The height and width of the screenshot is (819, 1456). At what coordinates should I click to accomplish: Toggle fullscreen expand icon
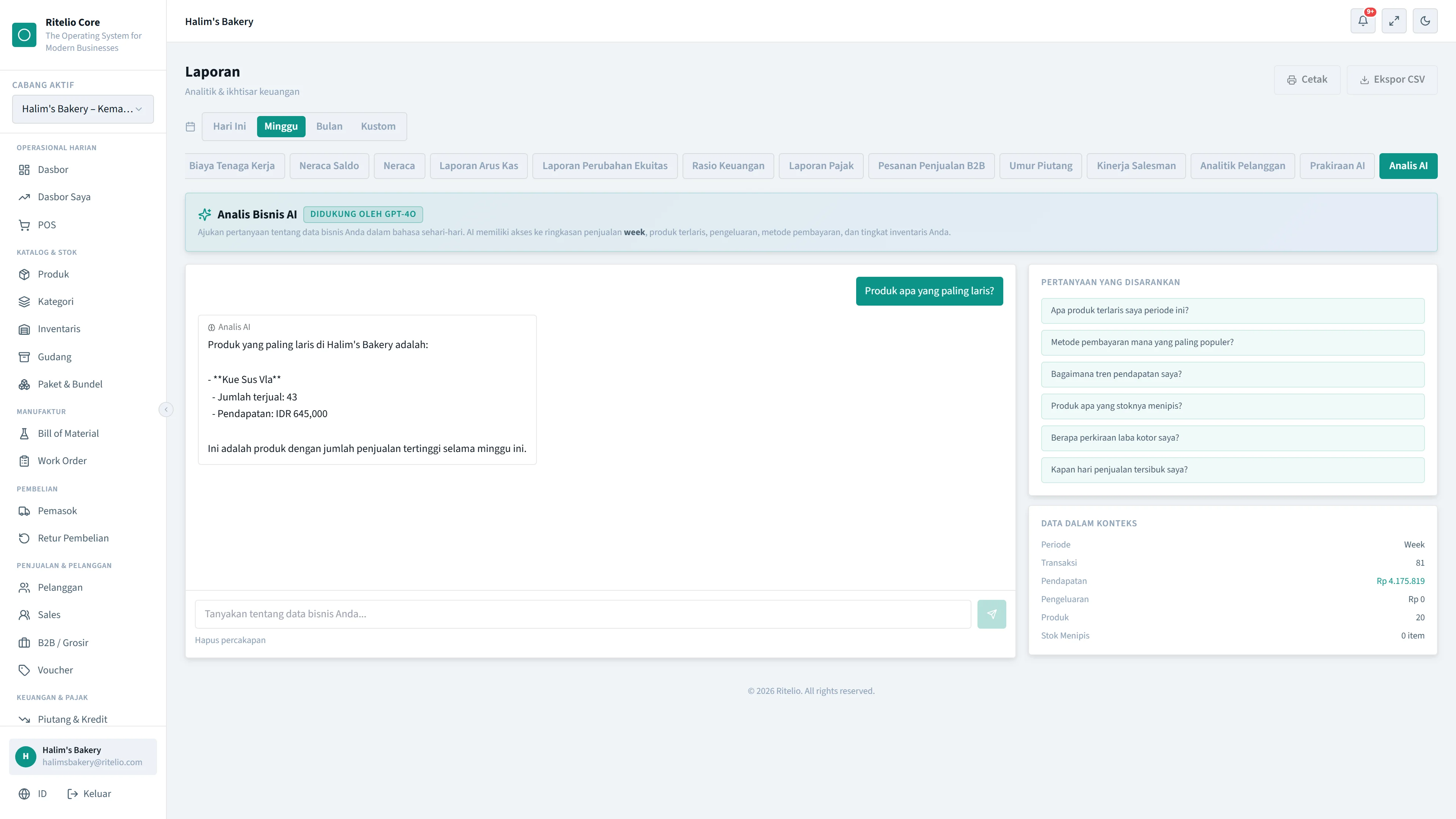pyautogui.click(x=1394, y=21)
